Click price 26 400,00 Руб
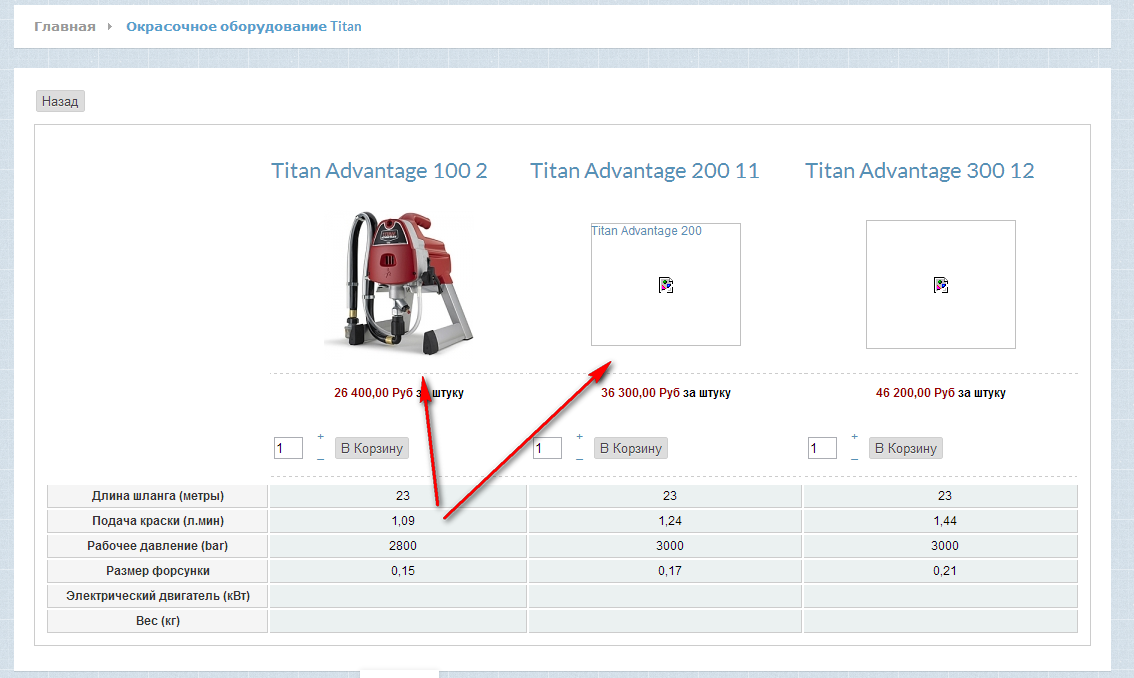Viewport: 1134px width, 678px height. pyautogui.click(x=373, y=393)
